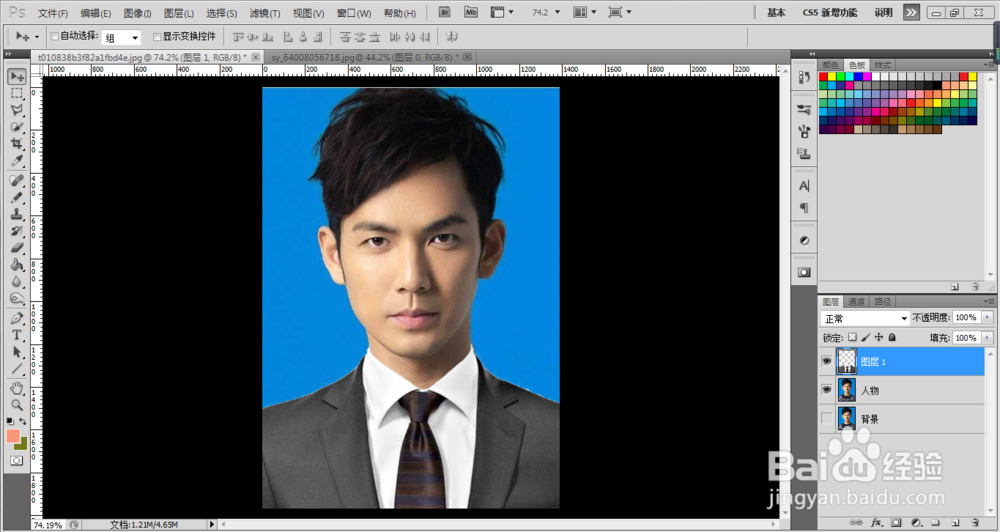Toggle Quick Mask mode icon
Viewport: 1000px width, 532px height.
tap(17, 460)
